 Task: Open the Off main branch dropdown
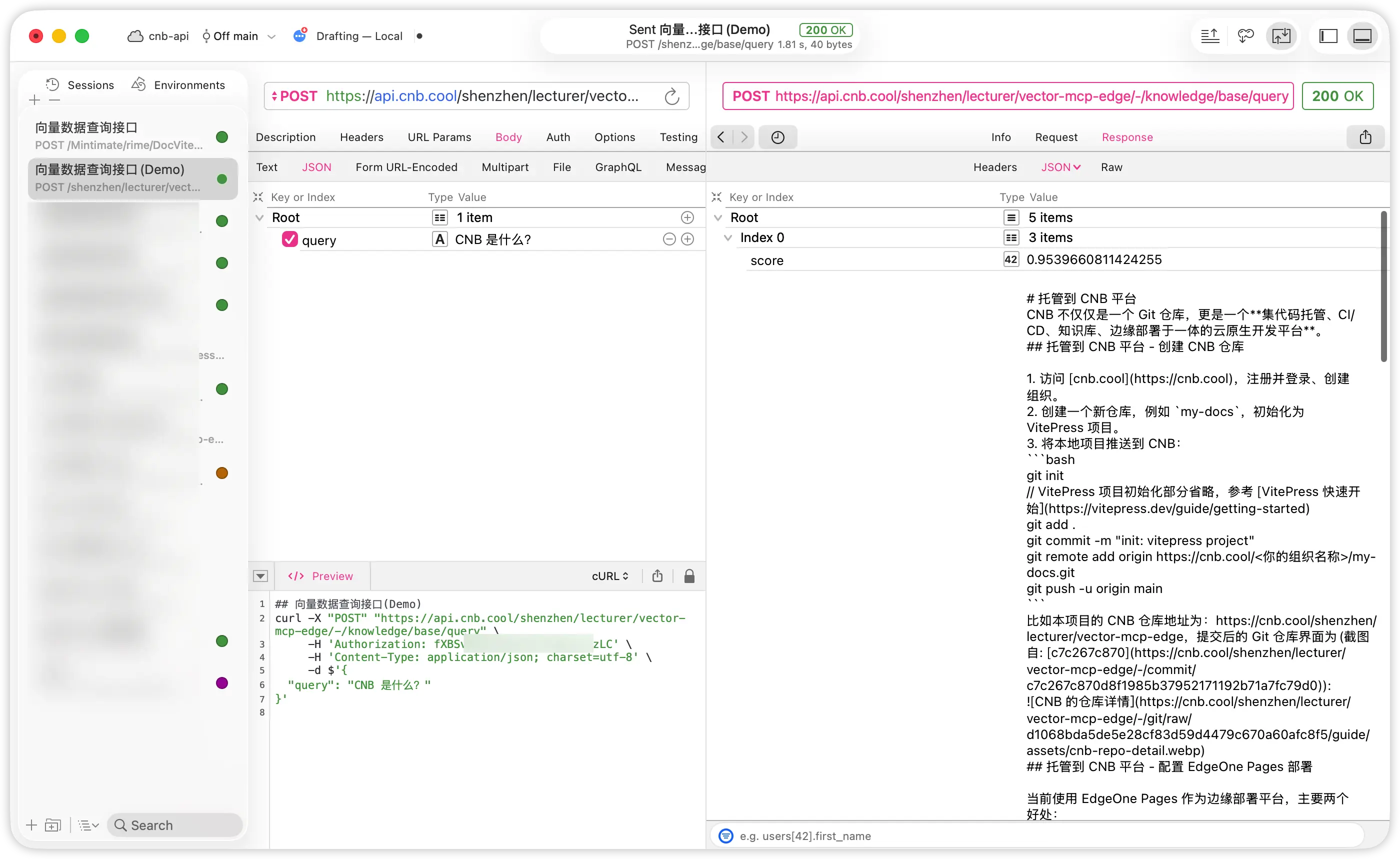pyautogui.click(x=238, y=36)
